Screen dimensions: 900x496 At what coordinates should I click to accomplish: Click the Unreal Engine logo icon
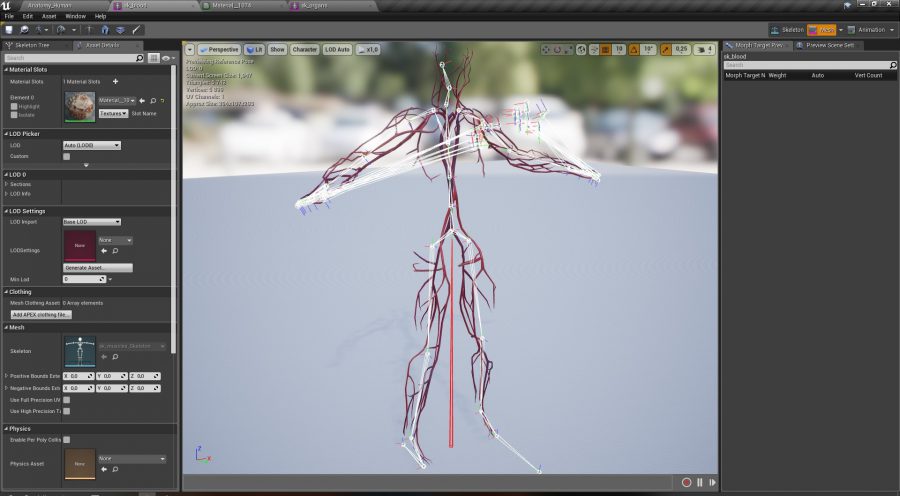tap(7, 6)
